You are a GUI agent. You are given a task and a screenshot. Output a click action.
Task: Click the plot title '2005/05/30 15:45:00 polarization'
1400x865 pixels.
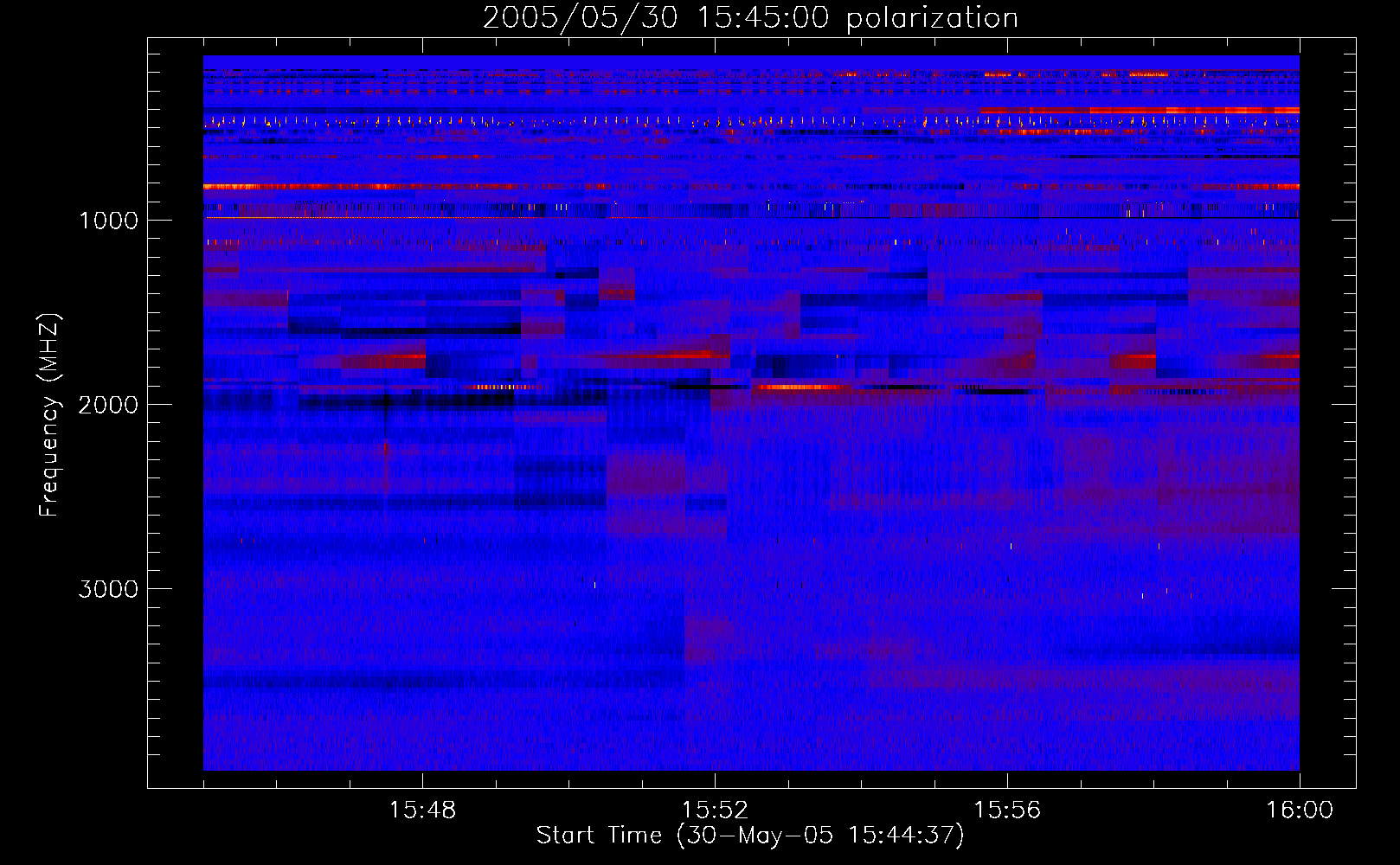click(750, 18)
